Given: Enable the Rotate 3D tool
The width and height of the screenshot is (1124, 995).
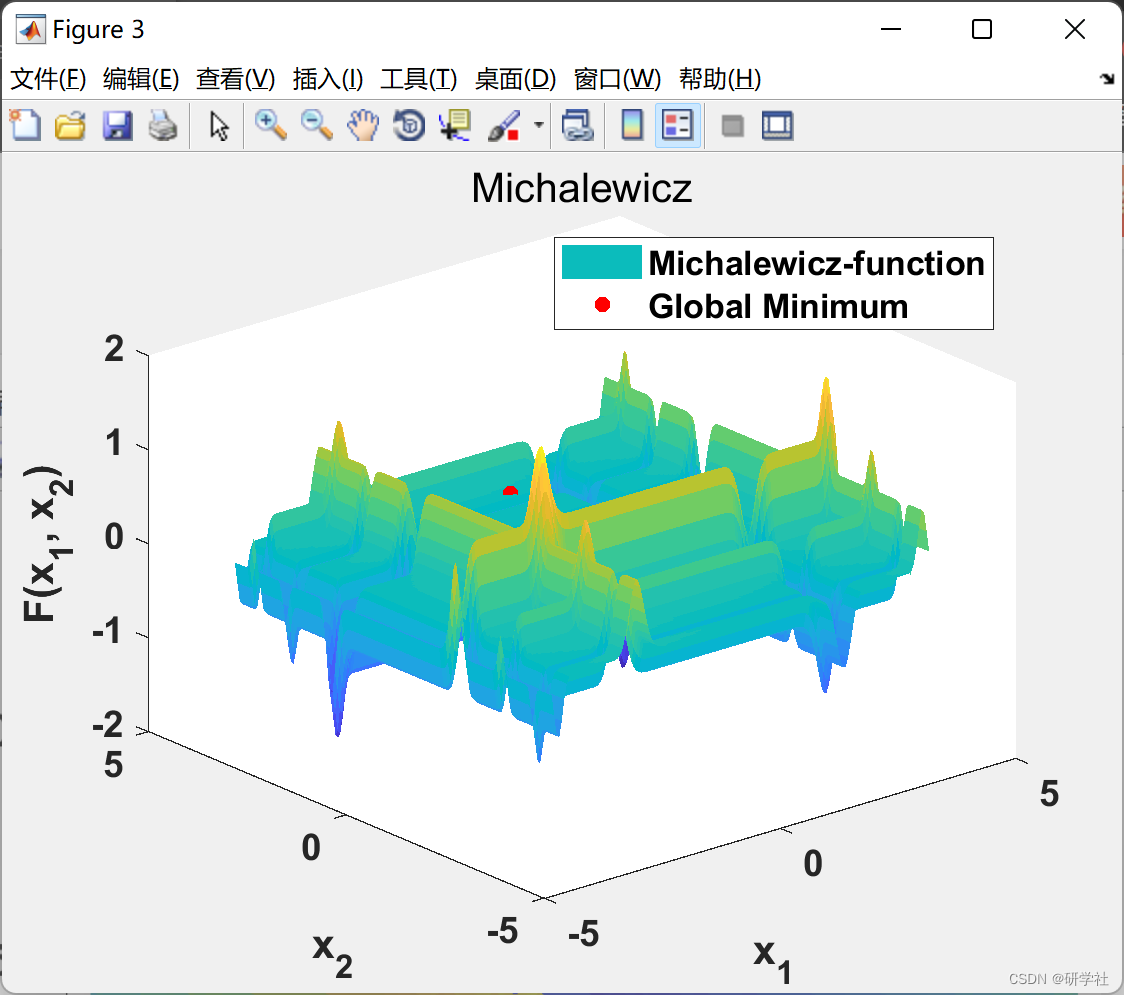Looking at the screenshot, I should (x=409, y=125).
